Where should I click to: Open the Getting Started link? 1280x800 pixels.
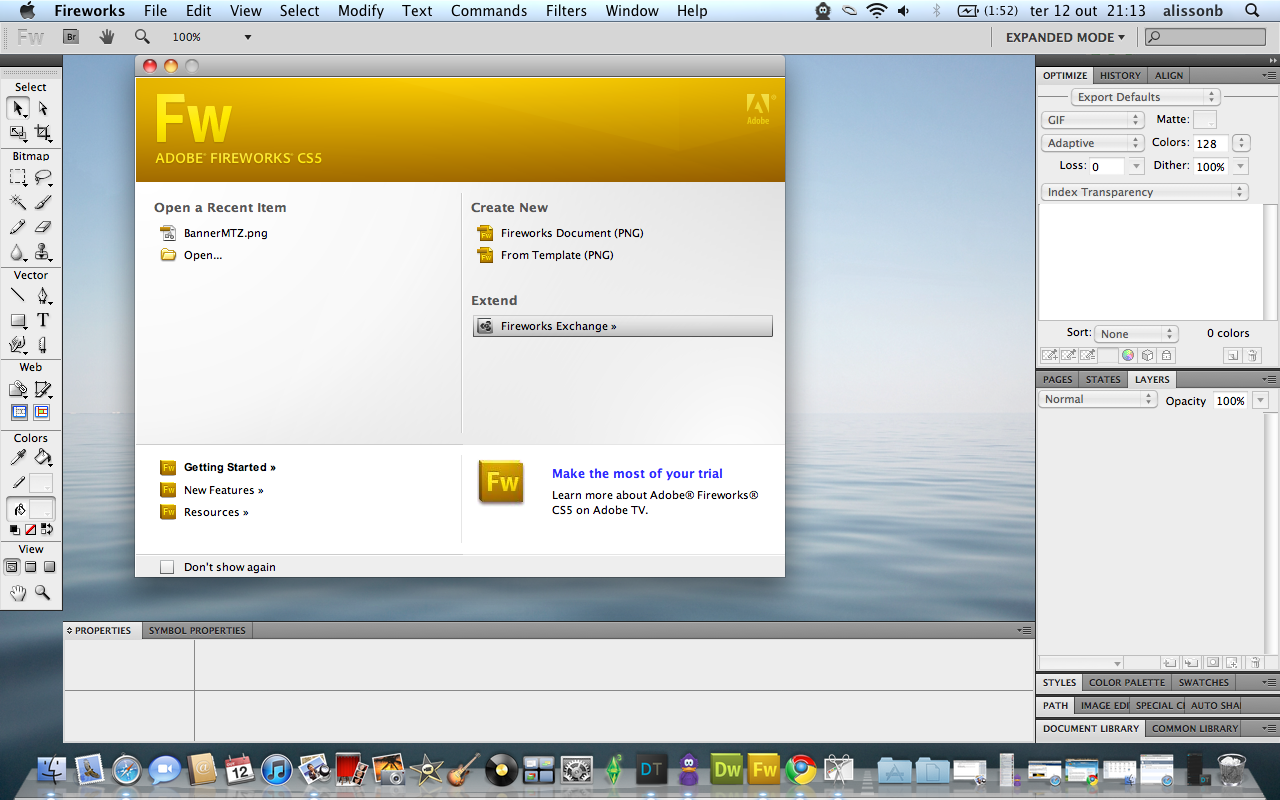[230, 467]
